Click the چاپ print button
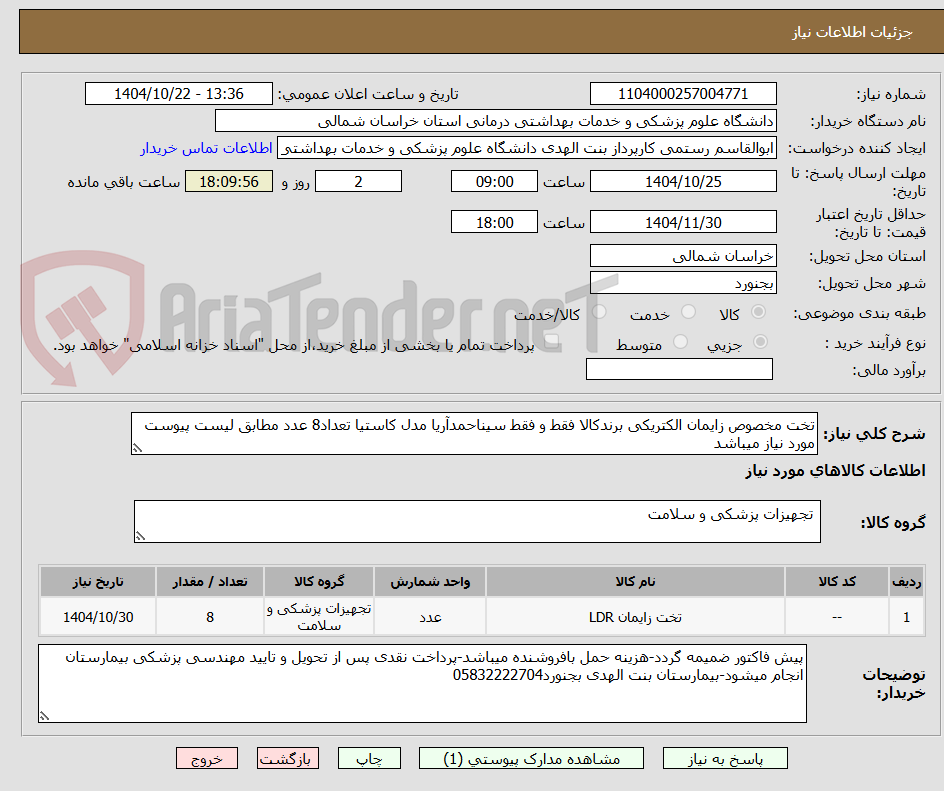The image size is (944, 791). (x=368, y=758)
